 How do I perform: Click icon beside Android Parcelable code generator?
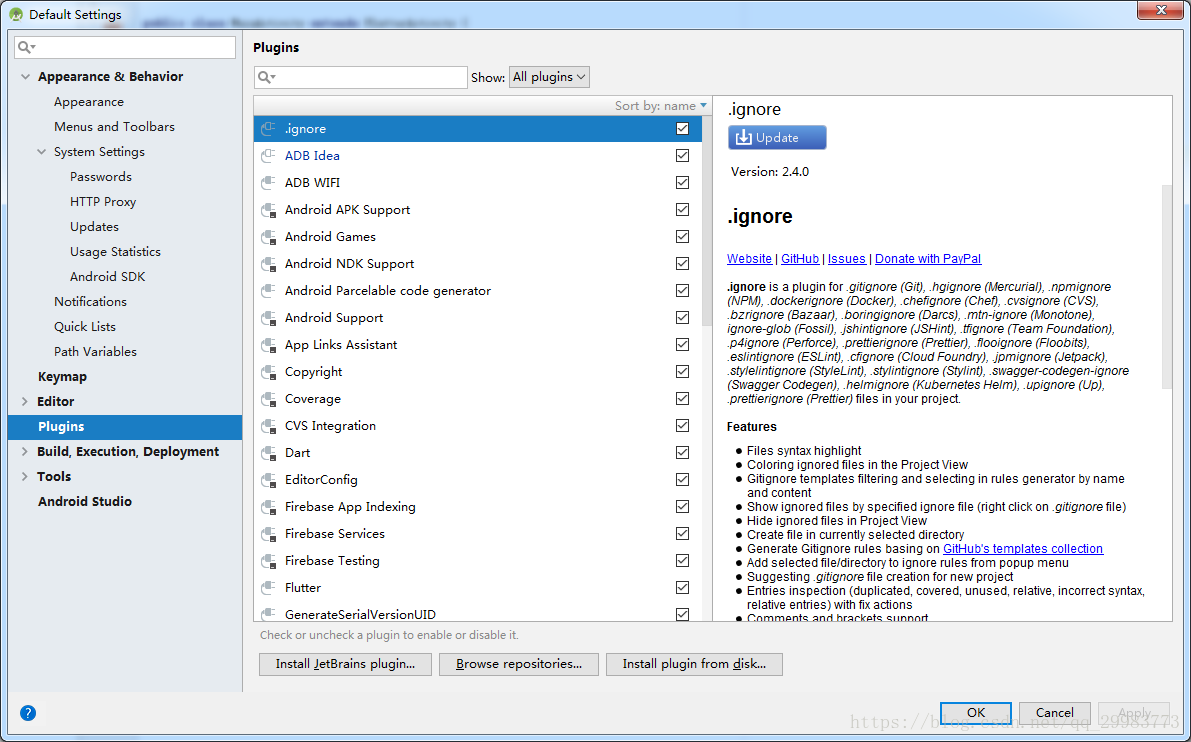[267, 291]
